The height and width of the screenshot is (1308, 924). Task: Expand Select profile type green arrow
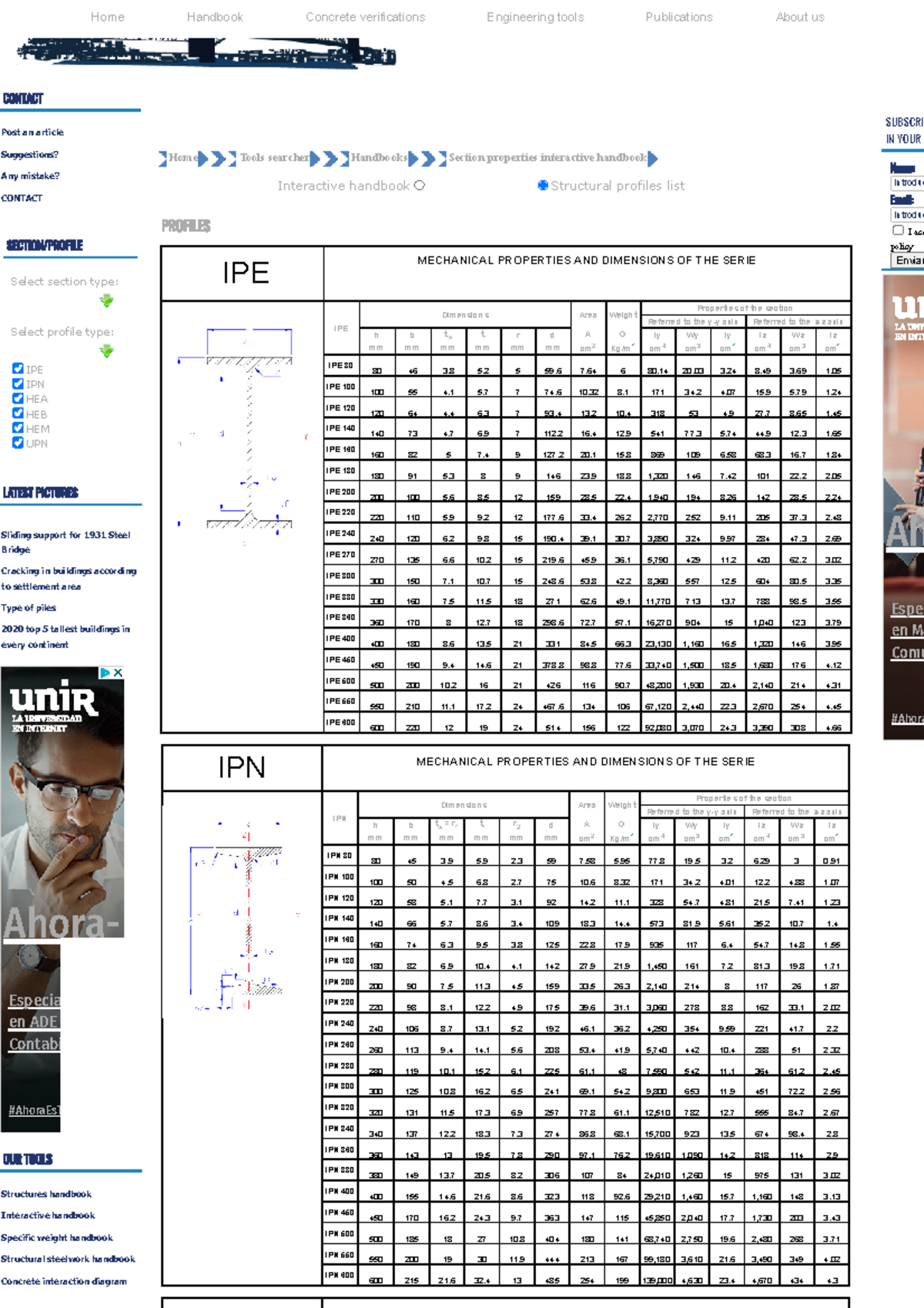[x=107, y=351]
